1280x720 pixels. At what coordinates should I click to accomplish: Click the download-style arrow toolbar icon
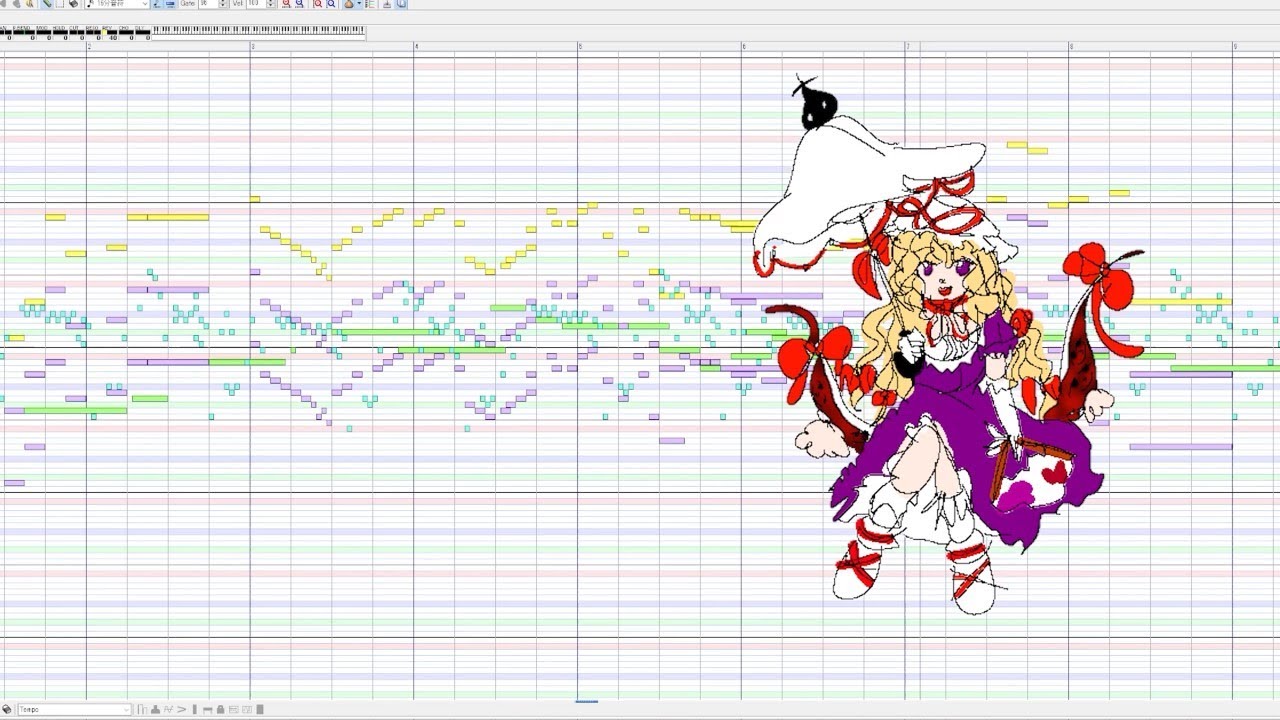point(387,4)
